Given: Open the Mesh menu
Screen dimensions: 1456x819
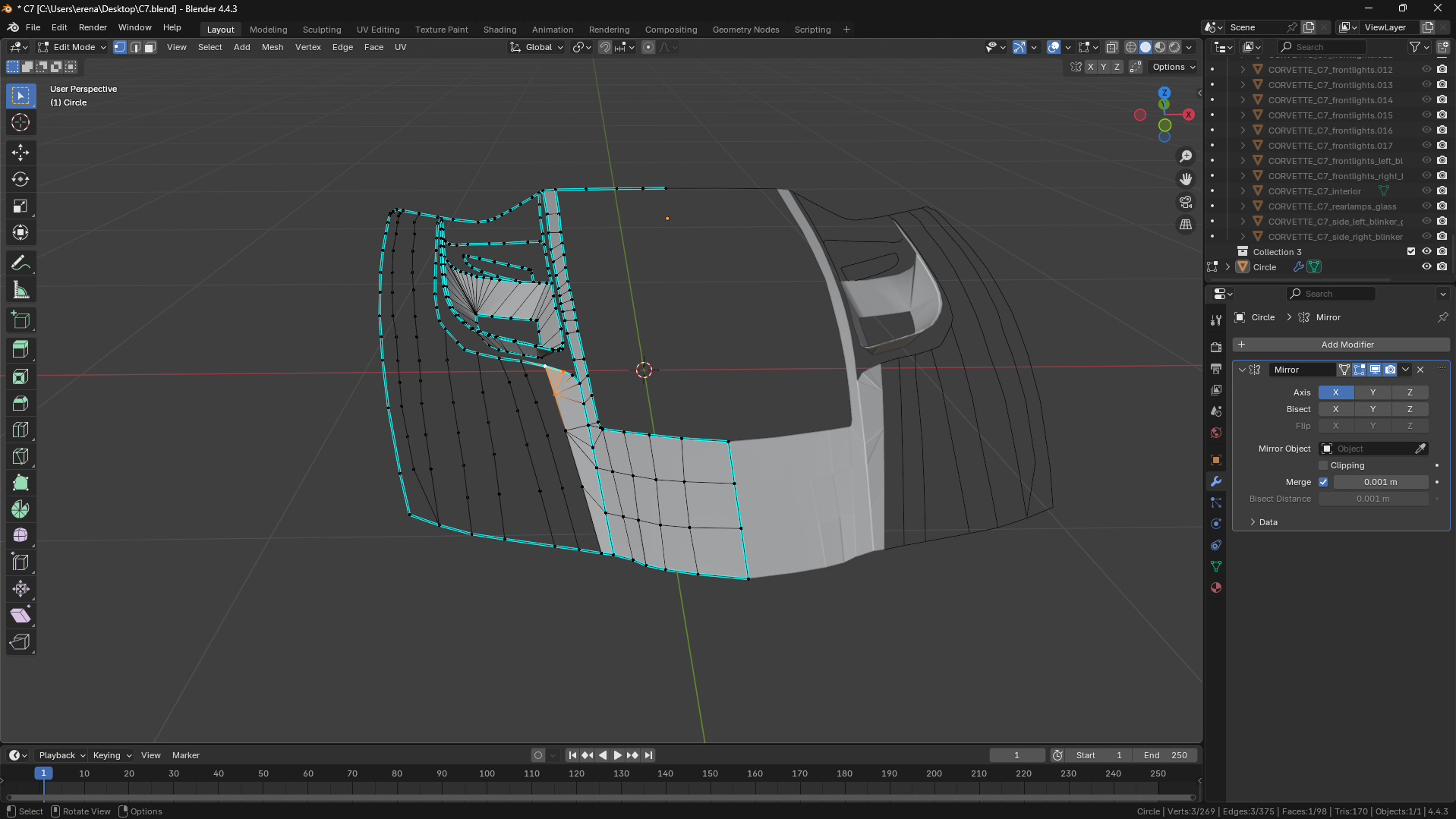Looking at the screenshot, I should coord(272,47).
